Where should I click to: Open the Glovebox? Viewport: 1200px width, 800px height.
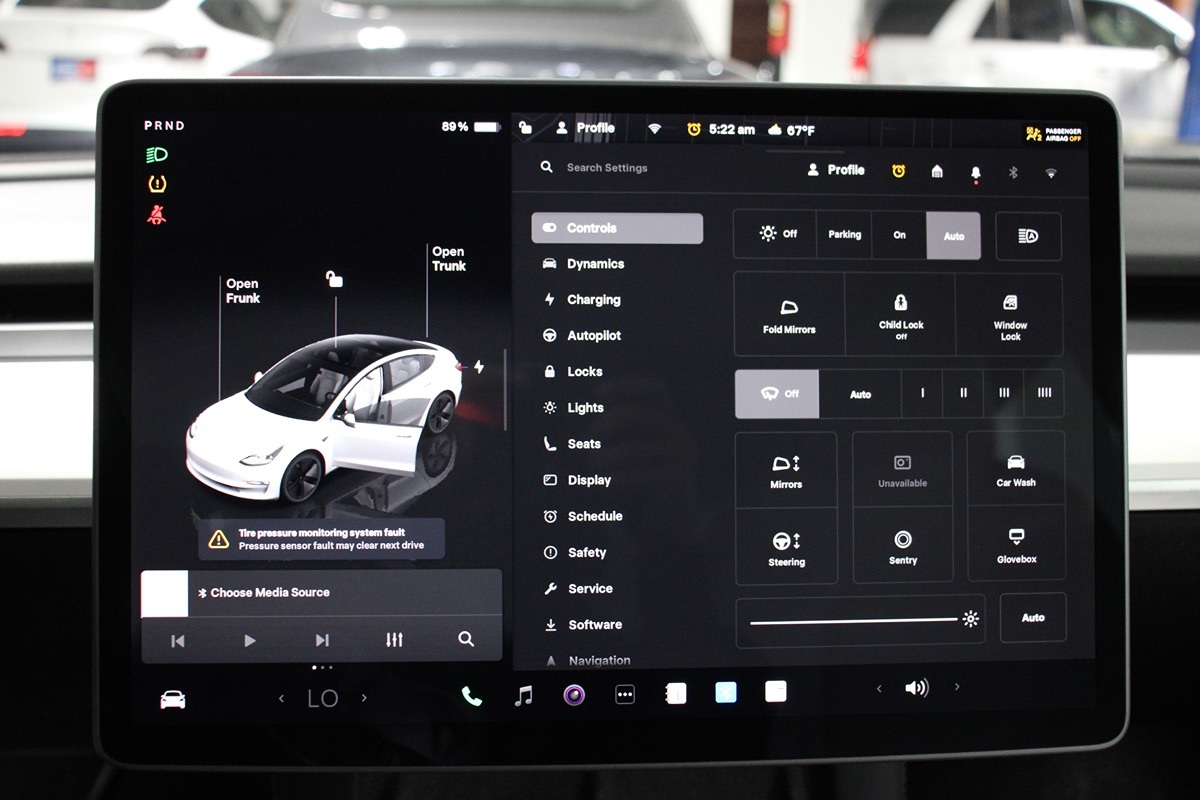pos(1016,544)
